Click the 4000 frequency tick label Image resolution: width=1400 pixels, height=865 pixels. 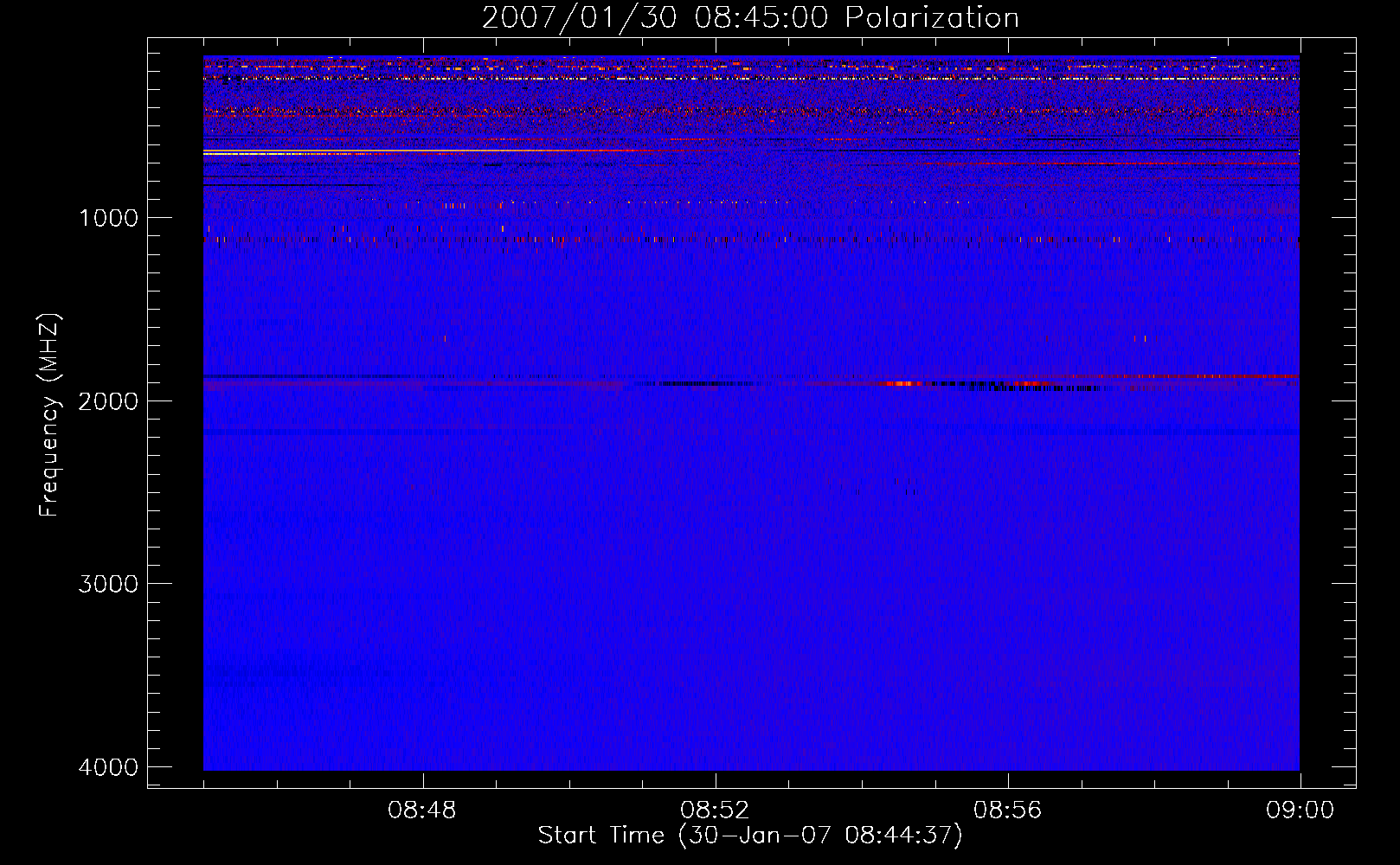pos(109,767)
